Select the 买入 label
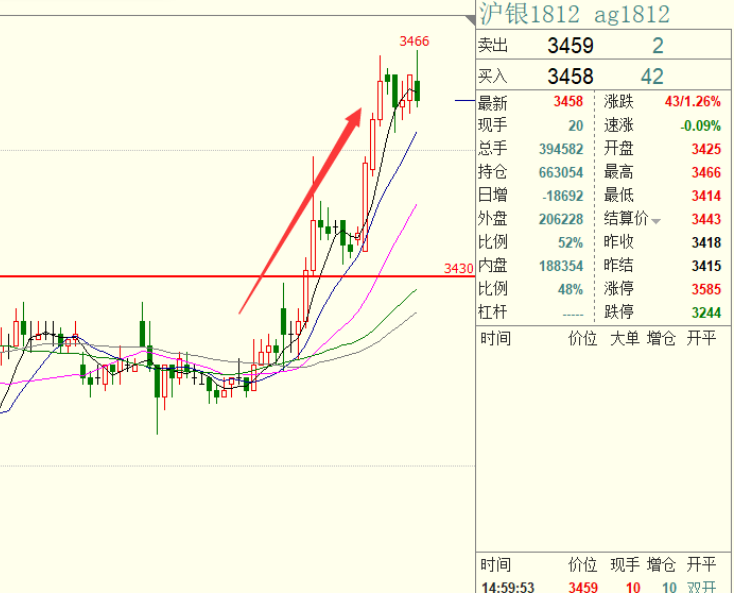Screen dimensions: 735x595 (493, 76)
